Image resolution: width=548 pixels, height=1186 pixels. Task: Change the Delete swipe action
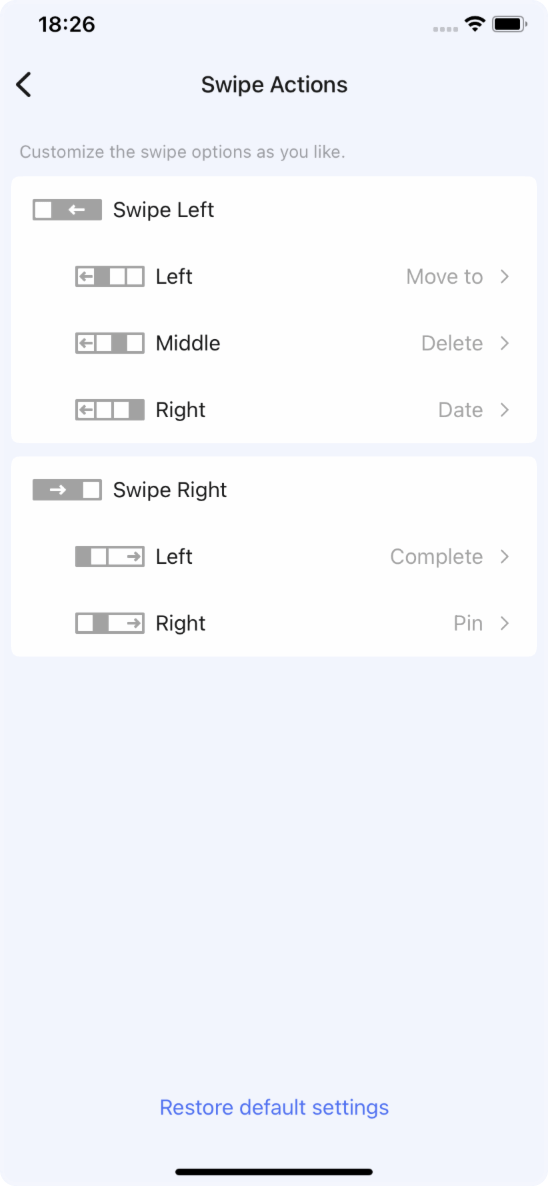point(452,343)
